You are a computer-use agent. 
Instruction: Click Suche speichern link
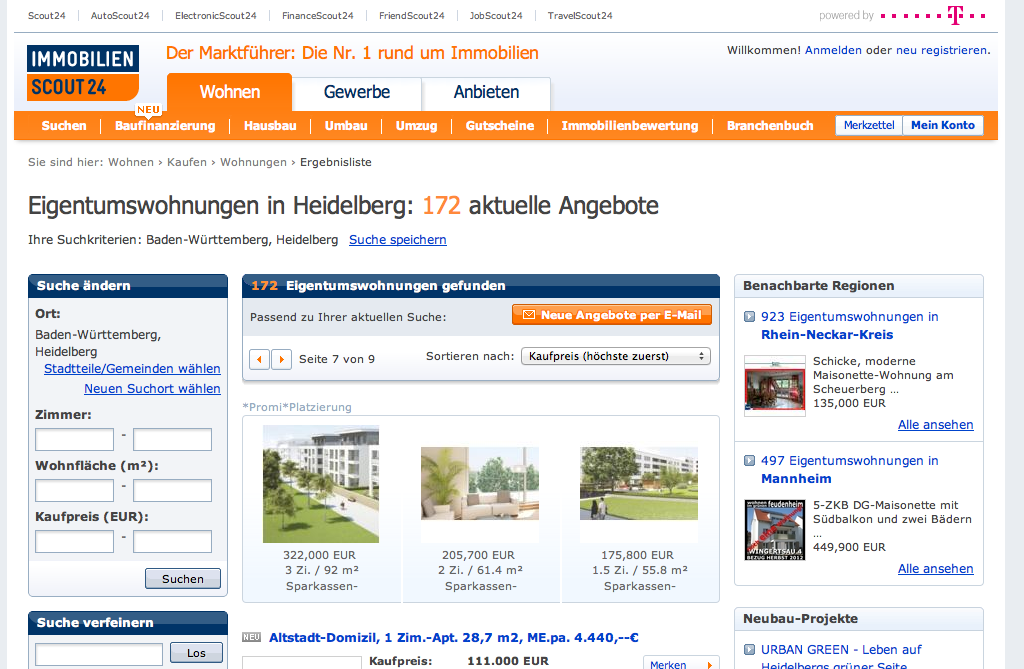[398, 240]
